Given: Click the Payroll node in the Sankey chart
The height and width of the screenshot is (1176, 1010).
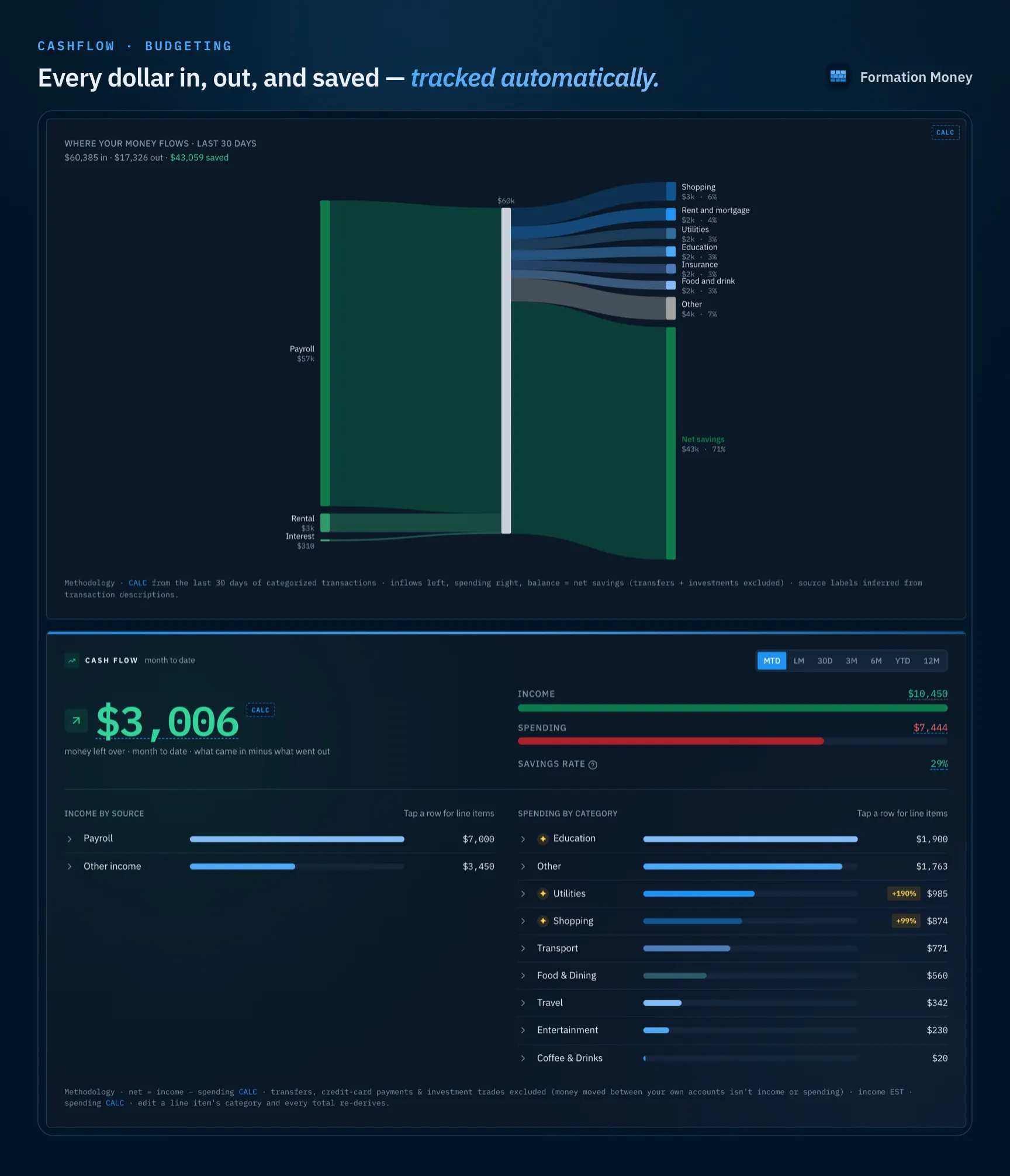Looking at the screenshot, I should coord(325,353).
